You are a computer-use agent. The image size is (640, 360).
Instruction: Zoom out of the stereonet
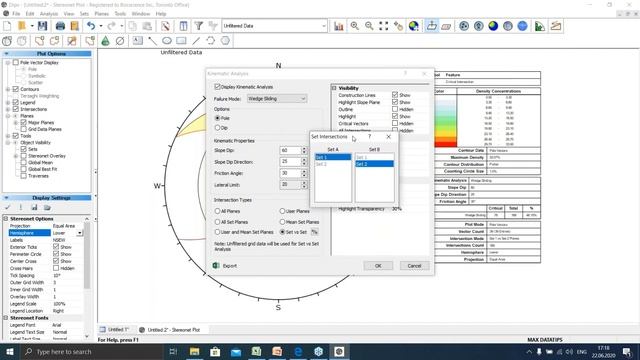369,26
